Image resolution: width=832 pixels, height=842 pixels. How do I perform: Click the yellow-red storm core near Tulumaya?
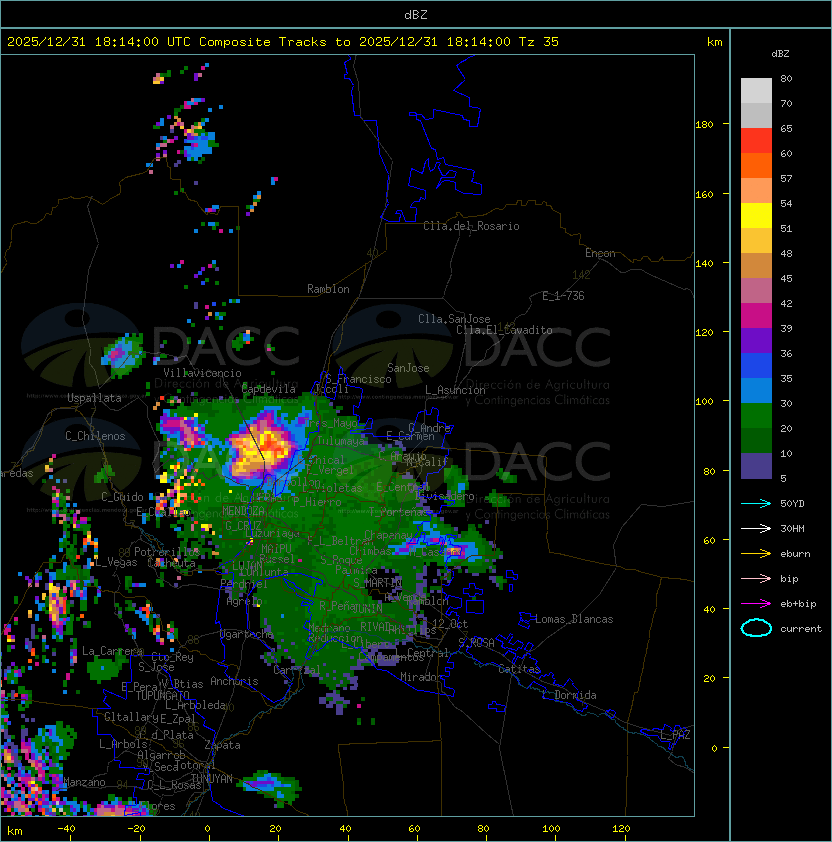pos(261,449)
